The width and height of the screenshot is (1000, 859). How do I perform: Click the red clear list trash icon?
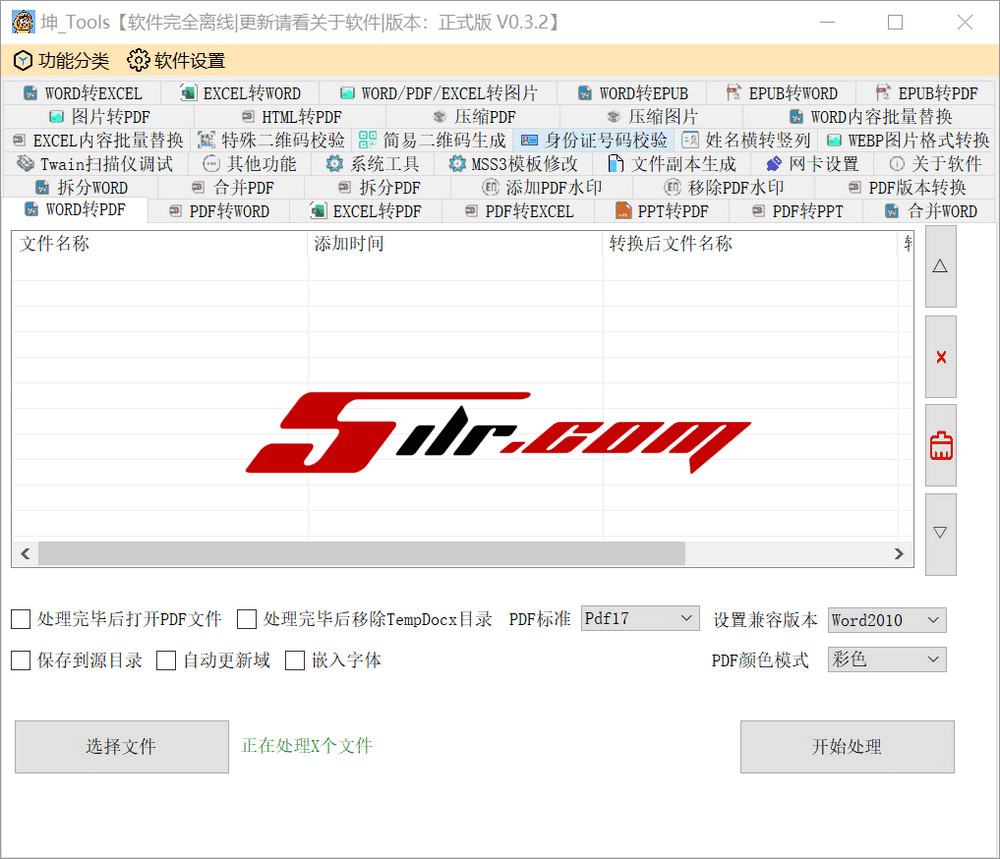point(940,446)
